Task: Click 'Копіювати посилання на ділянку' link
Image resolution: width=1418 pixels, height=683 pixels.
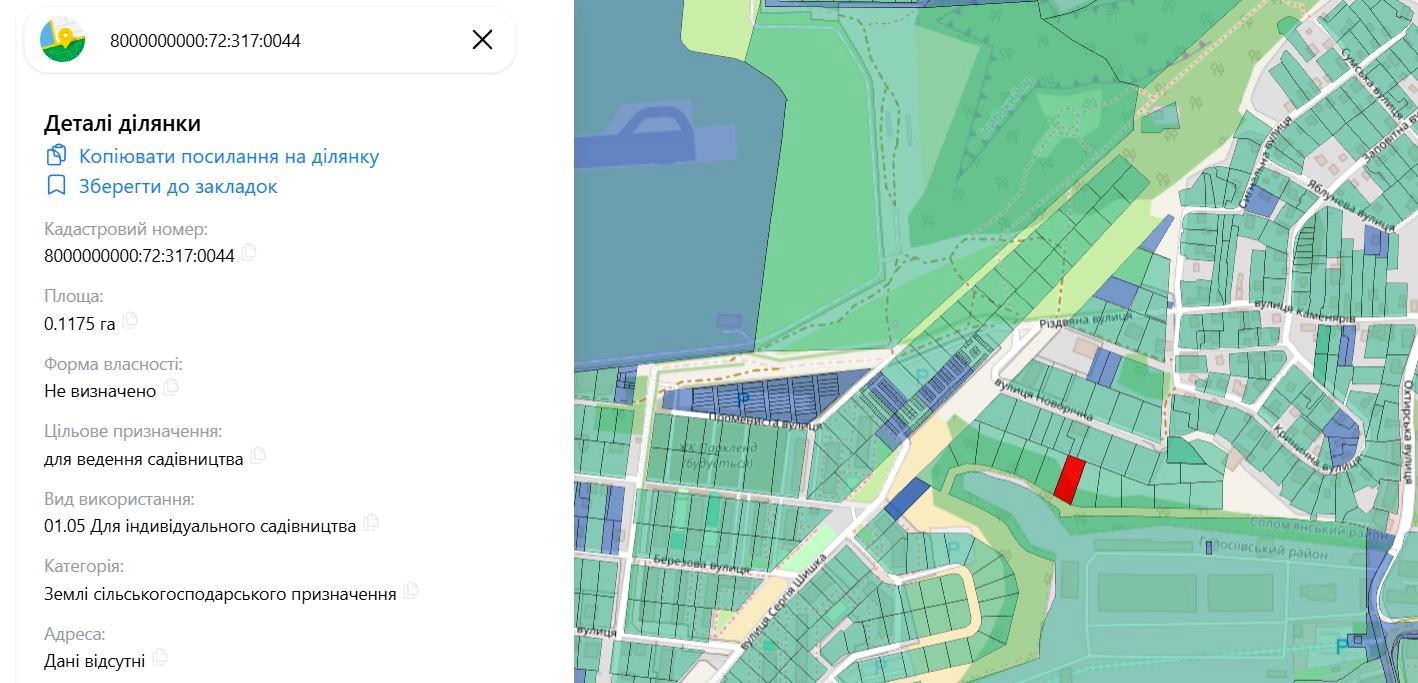Action: [x=228, y=156]
